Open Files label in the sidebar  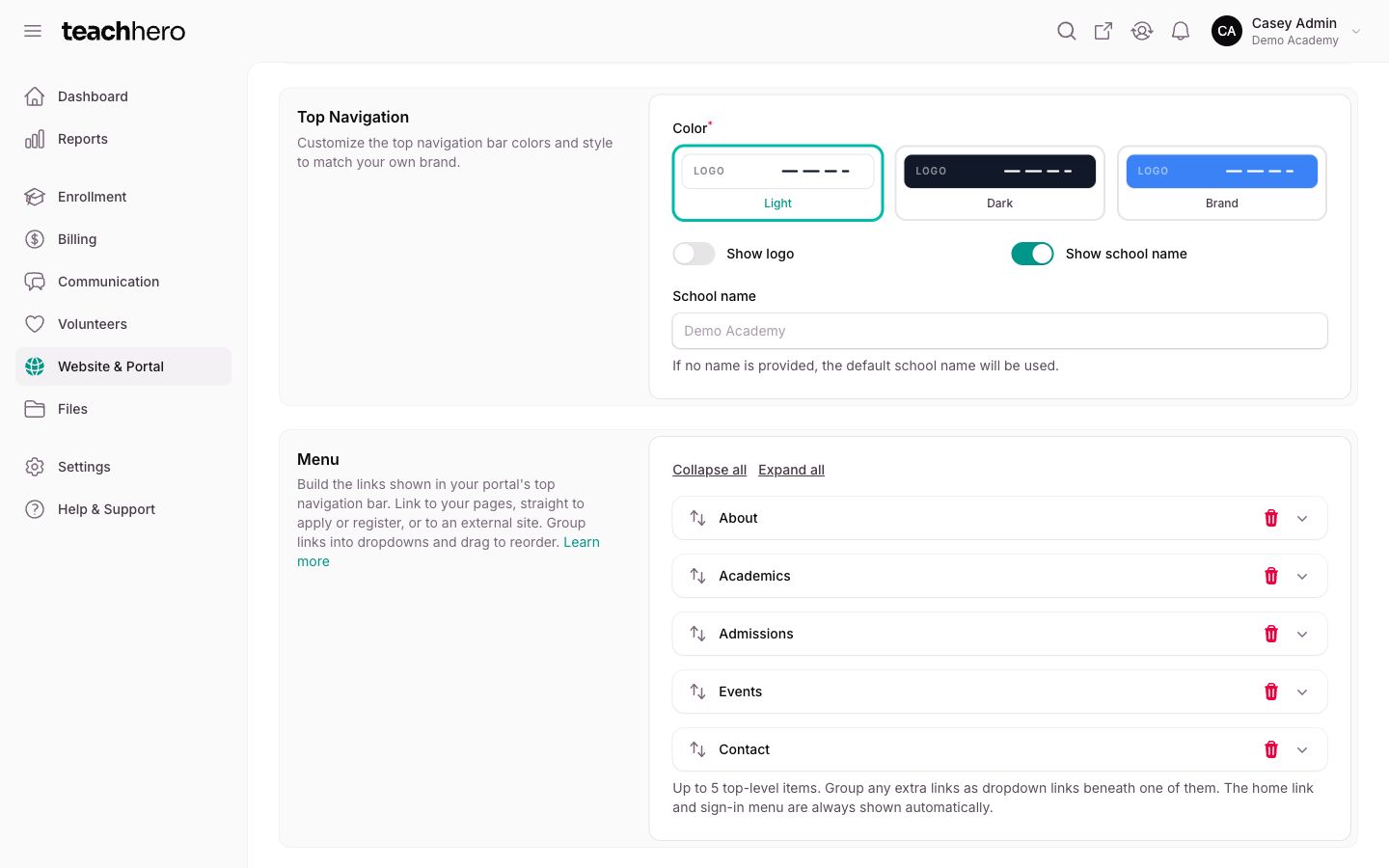click(x=72, y=409)
